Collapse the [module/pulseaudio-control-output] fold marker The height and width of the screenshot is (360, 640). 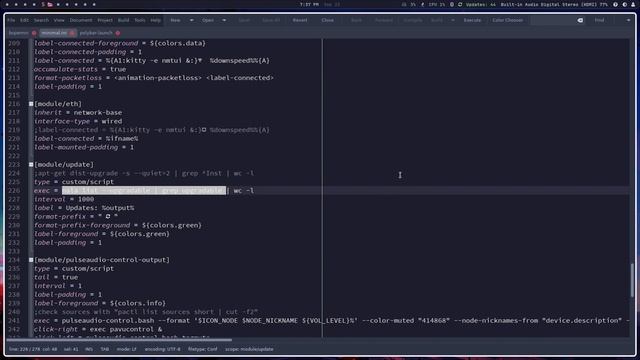[x=31, y=260]
